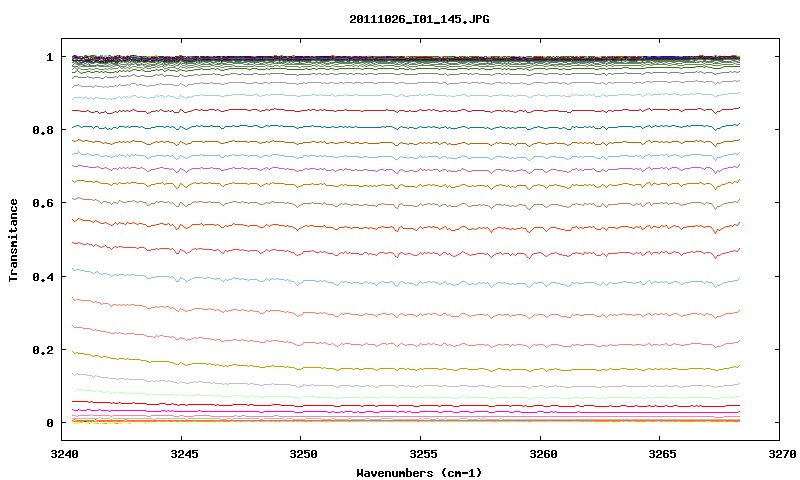Viewport: 800px width, 480px height.
Task: Click the Wavenumbers (cm-1) x-axis label
Action: pos(419,473)
